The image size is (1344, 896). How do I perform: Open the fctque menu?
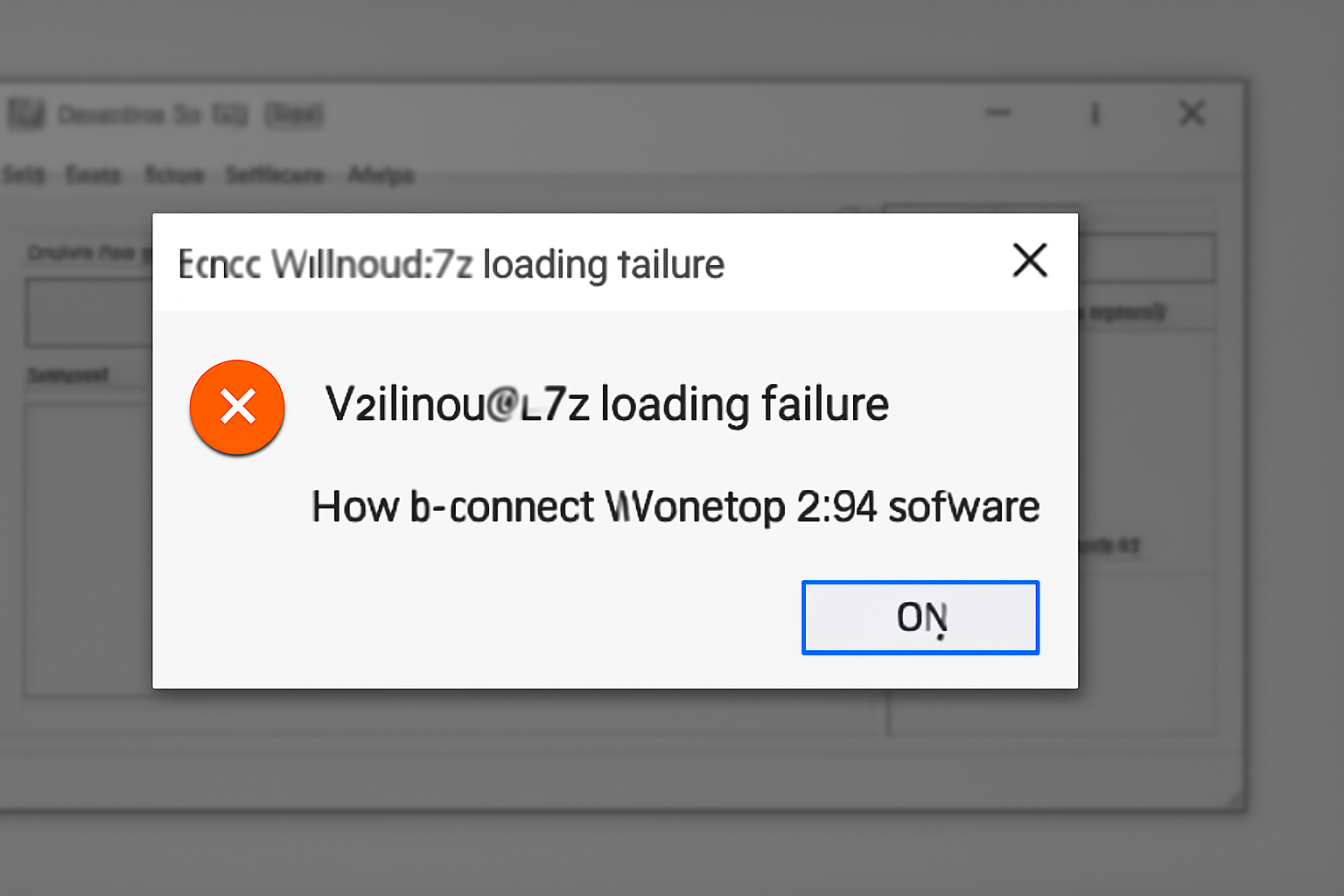(x=174, y=174)
